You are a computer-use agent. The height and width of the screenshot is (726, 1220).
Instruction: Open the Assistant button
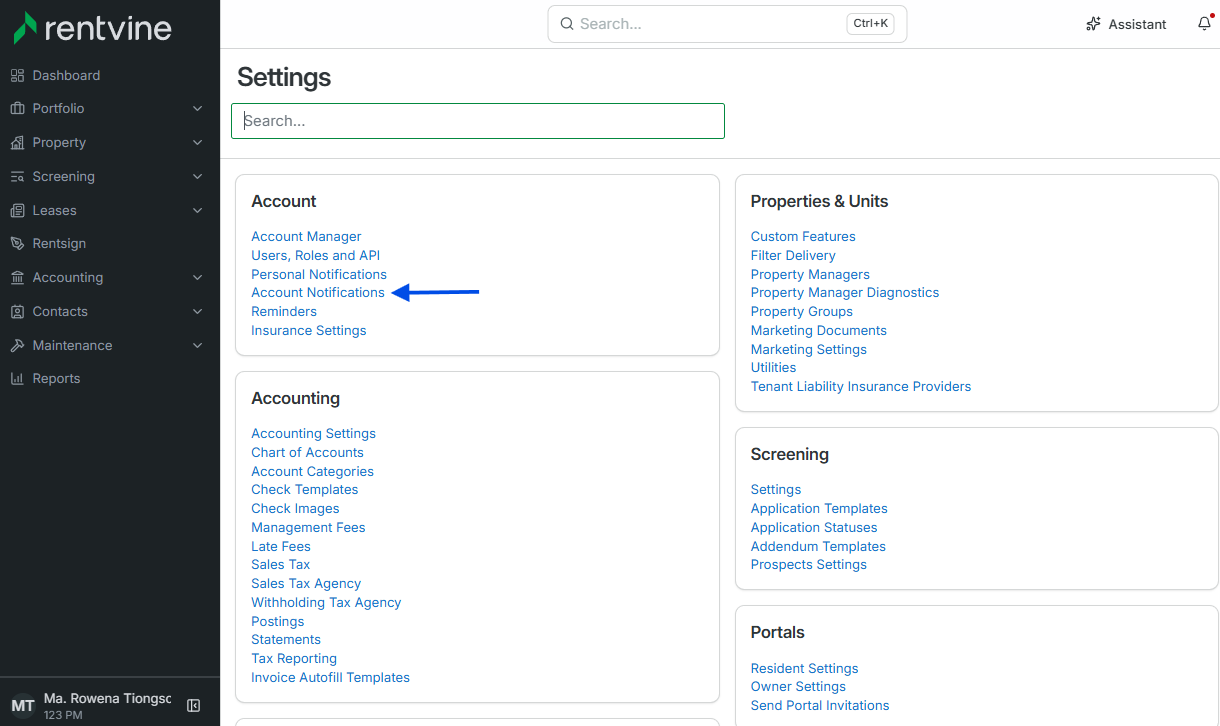(1126, 24)
